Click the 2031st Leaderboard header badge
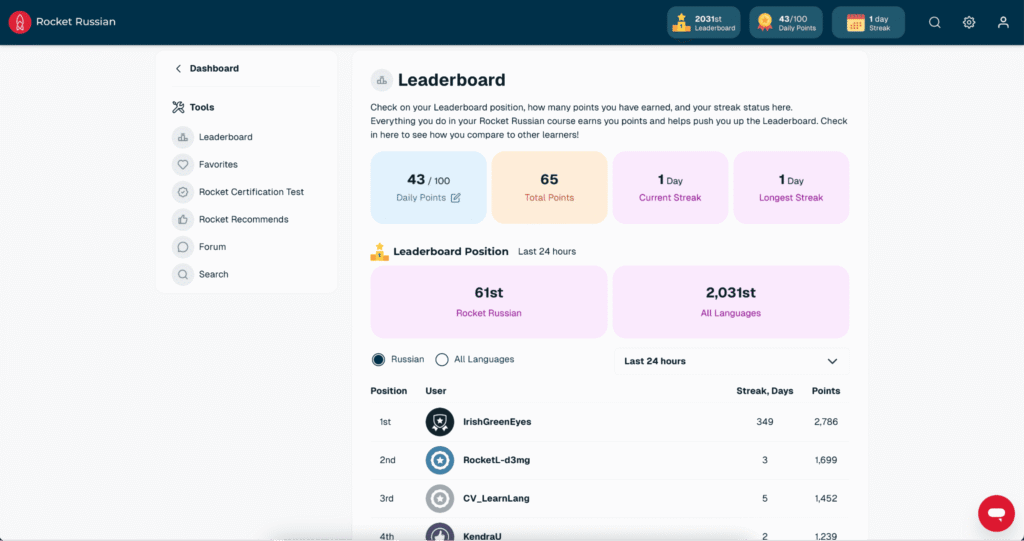 pyautogui.click(x=703, y=22)
